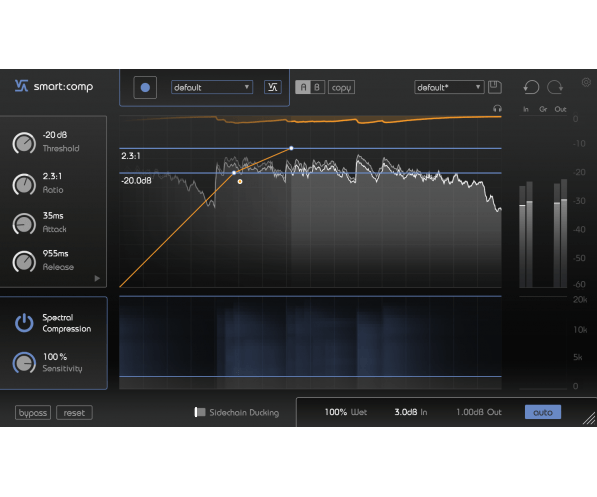Select state B
The image size is (597, 497).
click(317, 87)
